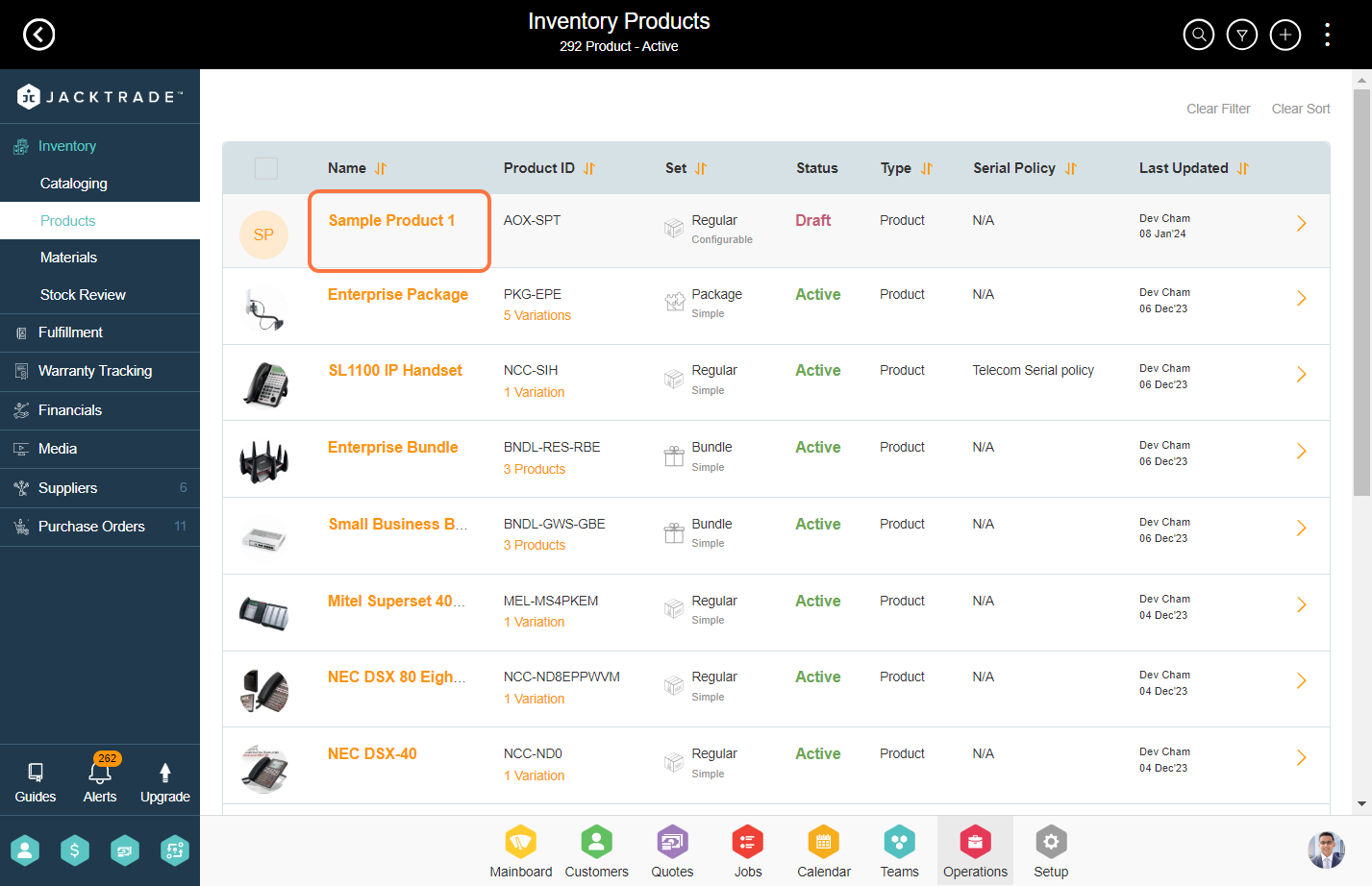Add a new product with plus icon
Screen dimensions: 1372x886
click(x=1285, y=36)
